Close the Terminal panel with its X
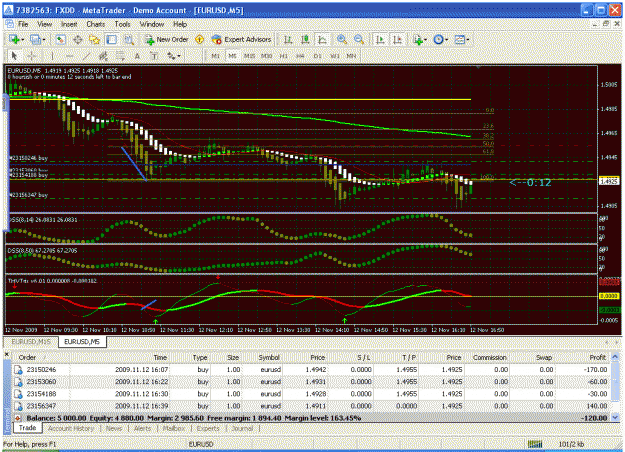625x452 pixels. tap(6, 354)
